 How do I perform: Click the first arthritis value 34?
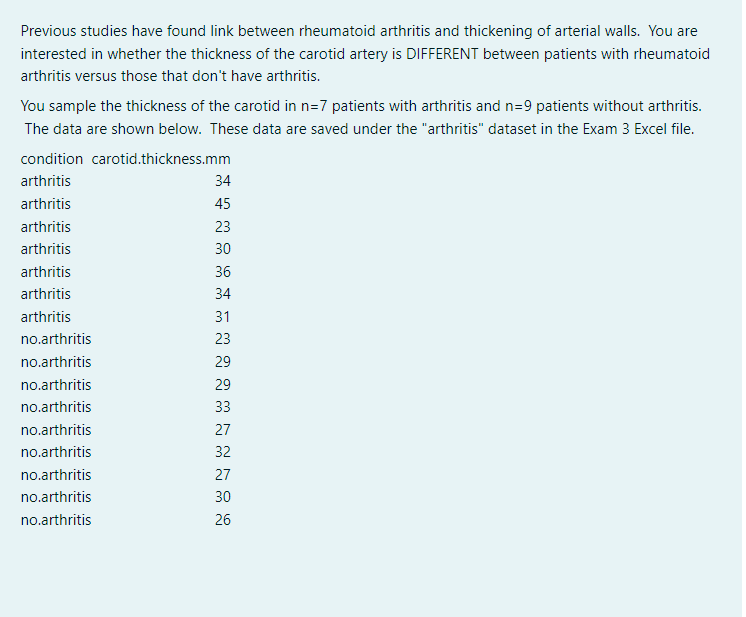223,181
